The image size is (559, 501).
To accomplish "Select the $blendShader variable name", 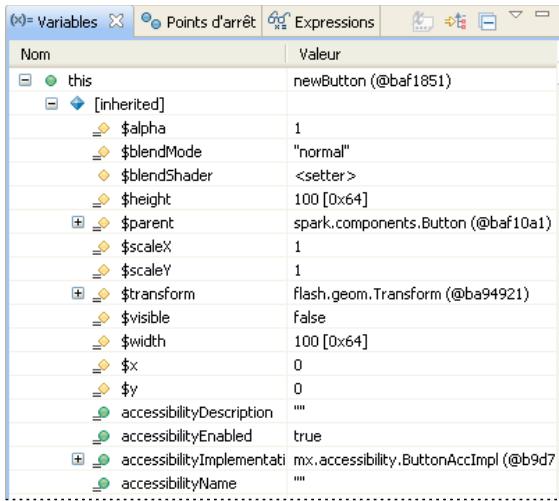I will pyautogui.click(x=167, y=175).
